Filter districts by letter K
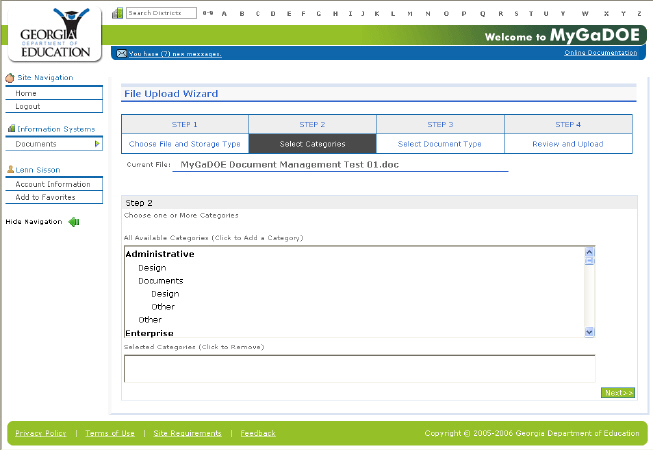The height and width of the screenshot is (451, 653). [x=377, y=13]
